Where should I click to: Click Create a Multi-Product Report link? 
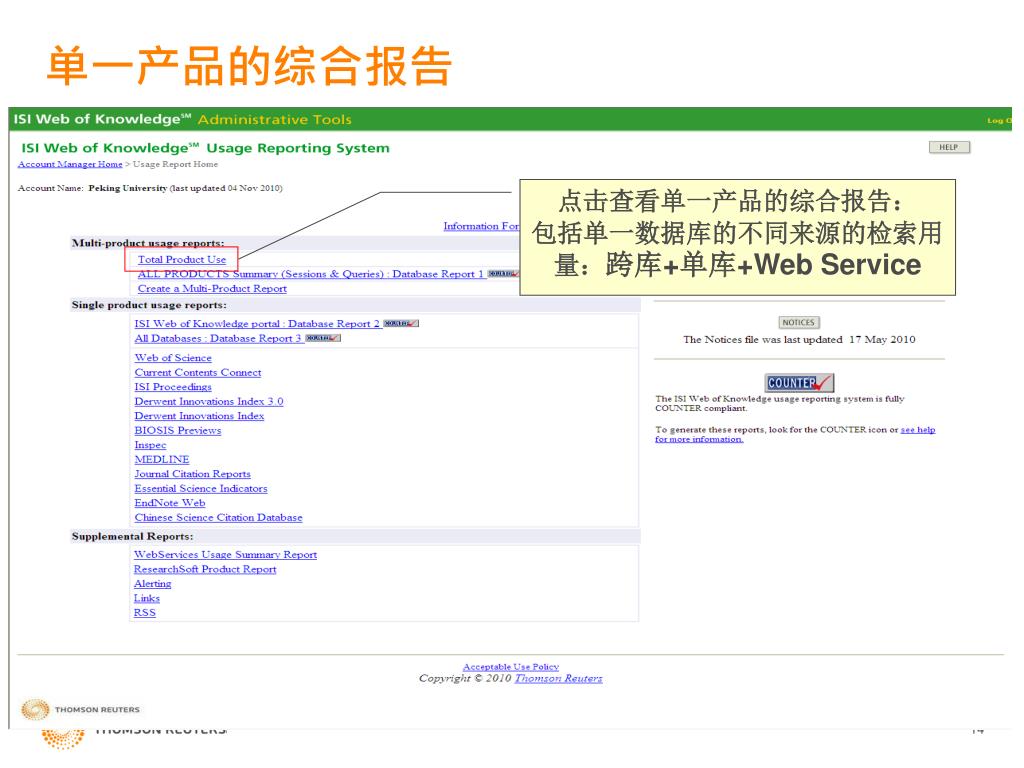point(212,289)
